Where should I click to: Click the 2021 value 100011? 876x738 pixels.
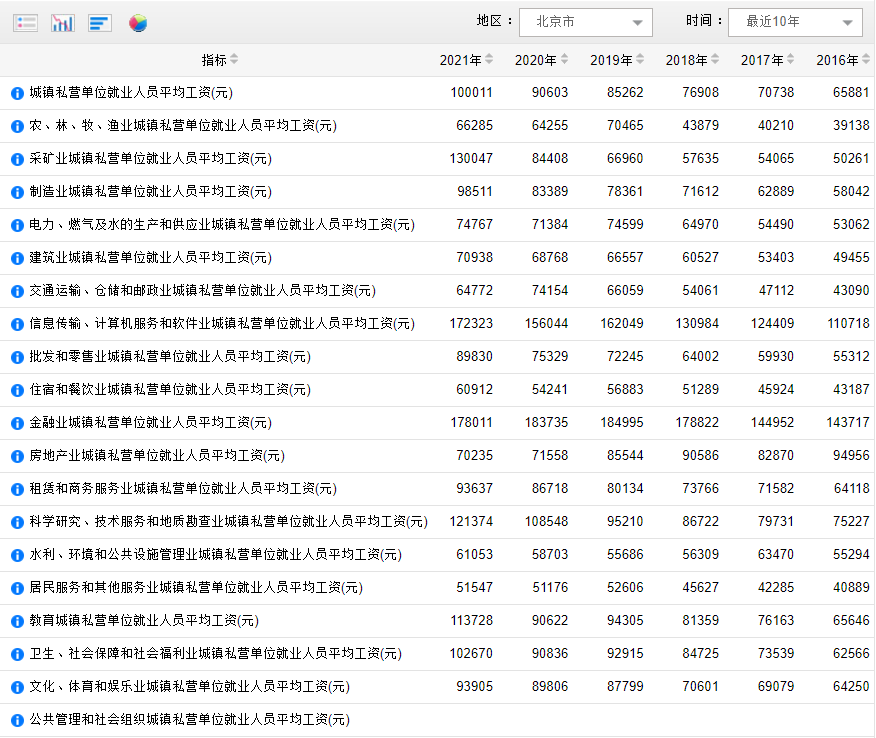click(x=472, y=92)
